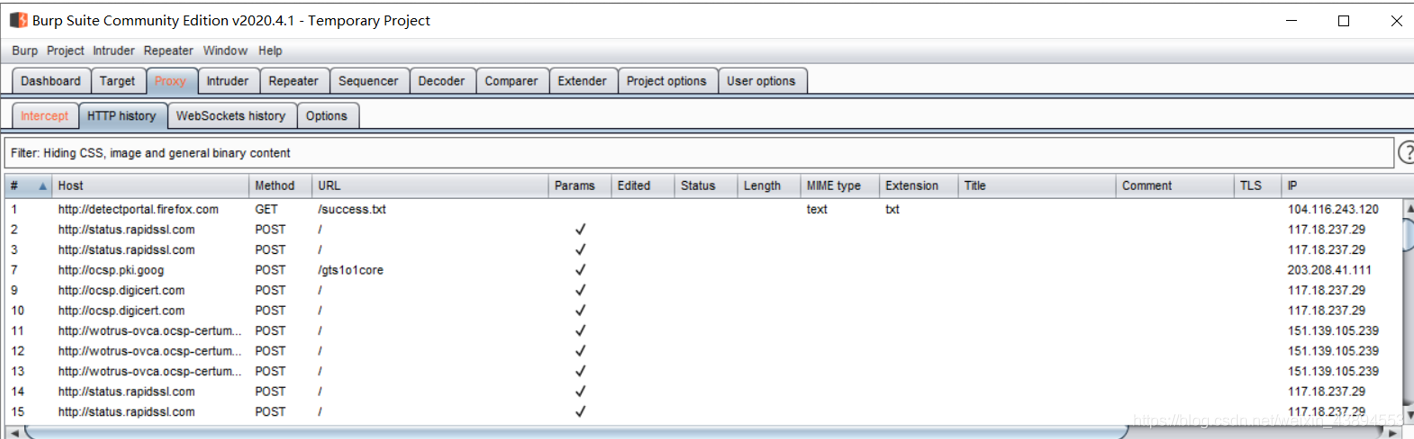The width and height of the screenshot is (1414, 439).
Task: Sort by the Host column header
Action: [x=150, y=186]
